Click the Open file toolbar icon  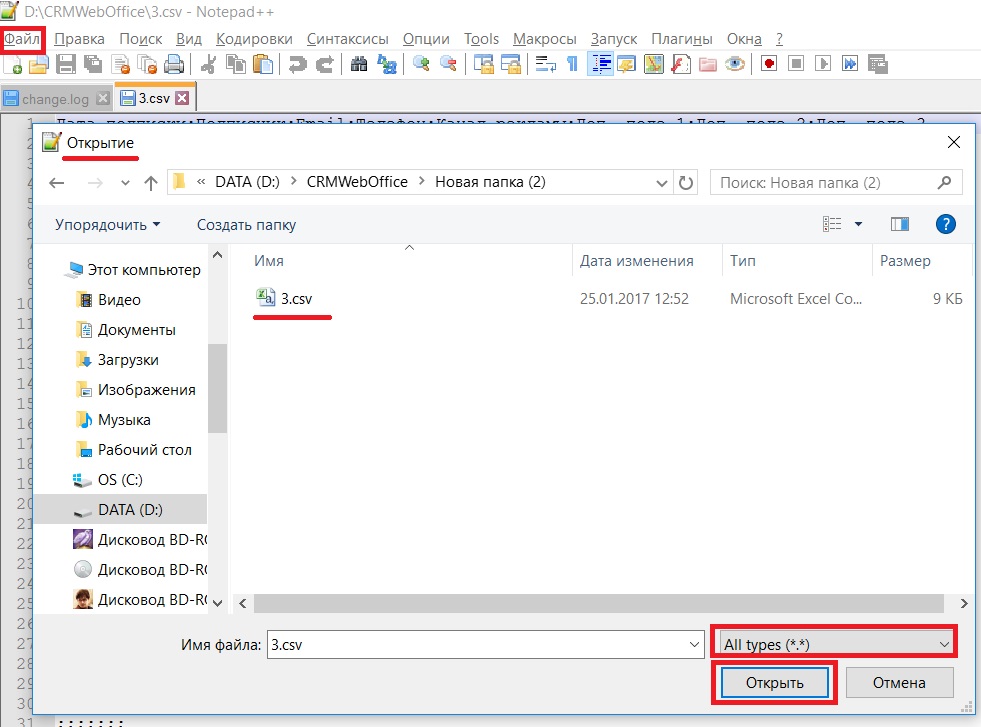pos(39,64)
